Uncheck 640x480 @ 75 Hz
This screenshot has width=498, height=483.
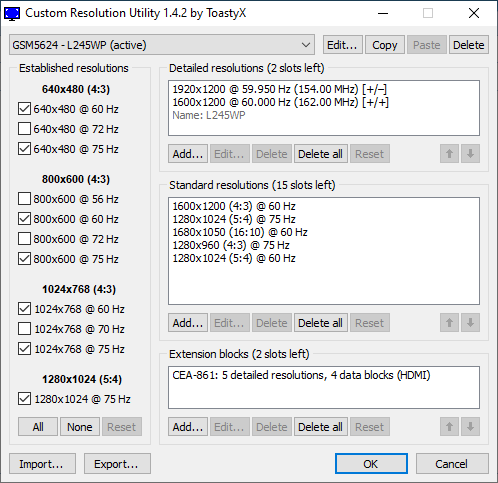pyautogui.click(x=24, y=149)
